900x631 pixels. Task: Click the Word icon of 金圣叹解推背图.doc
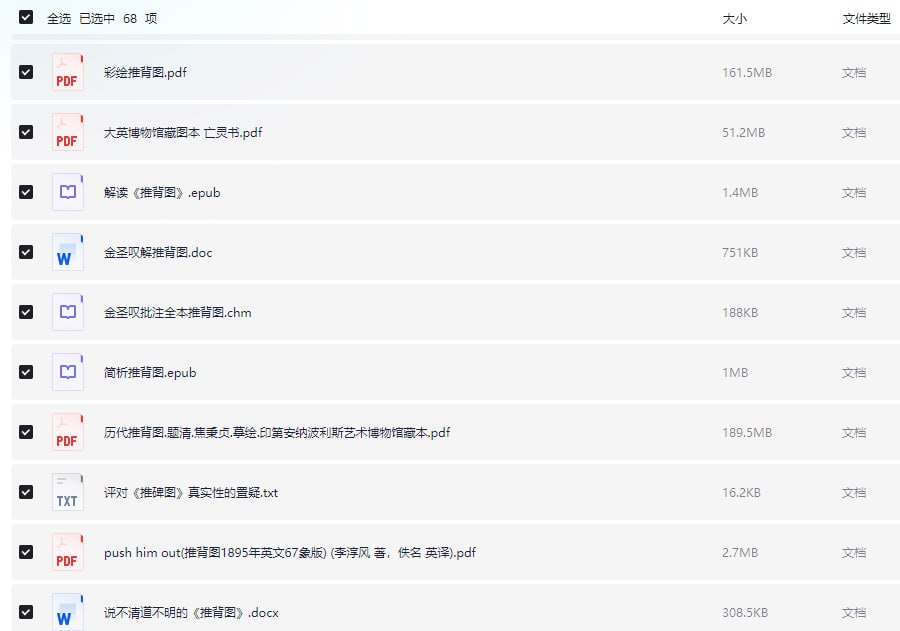click(68, 252)
